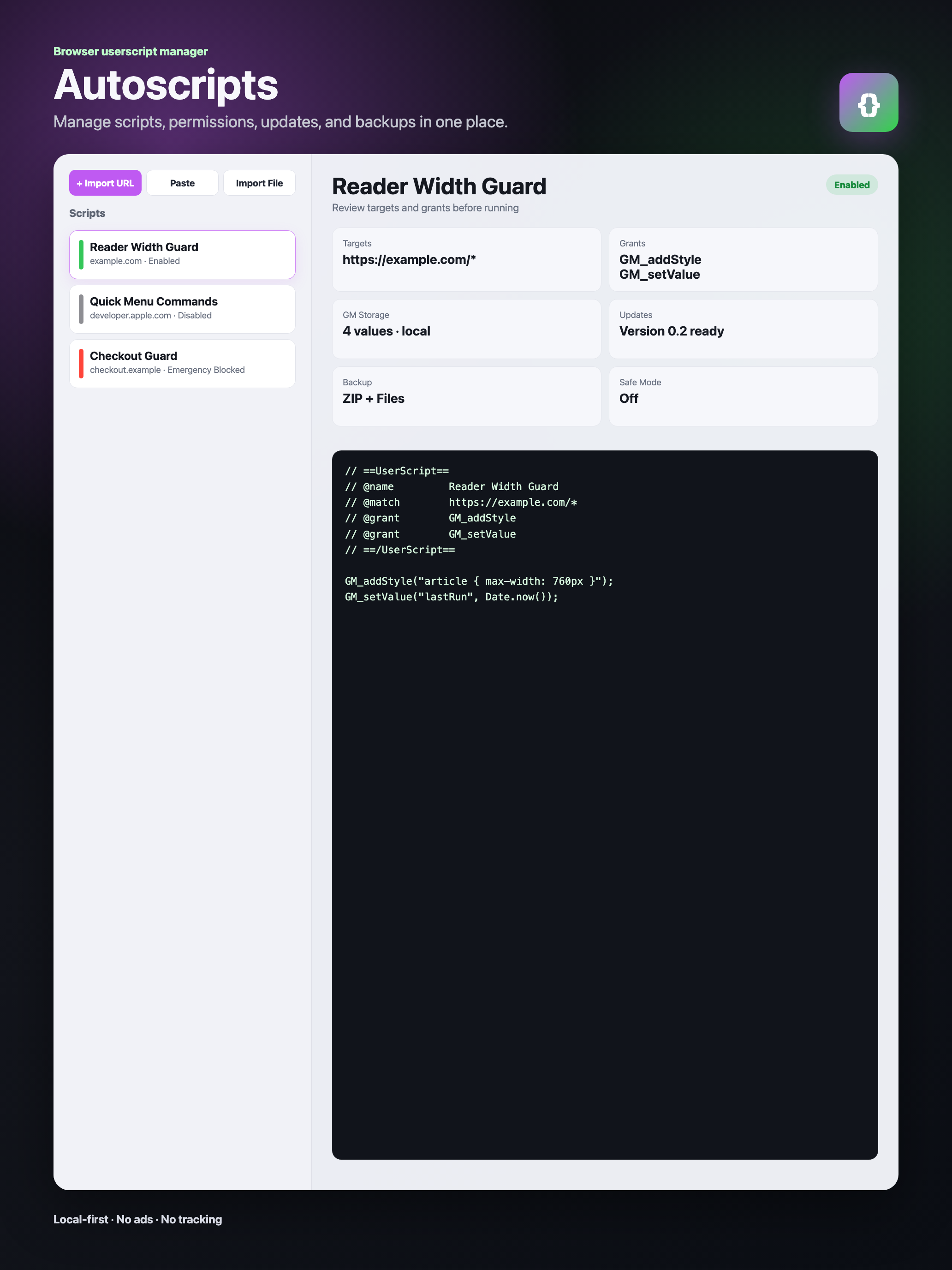Toggle the Safe Mode Off card
This screenshot has height=1270, width=952.
click(x=743, y=396)
